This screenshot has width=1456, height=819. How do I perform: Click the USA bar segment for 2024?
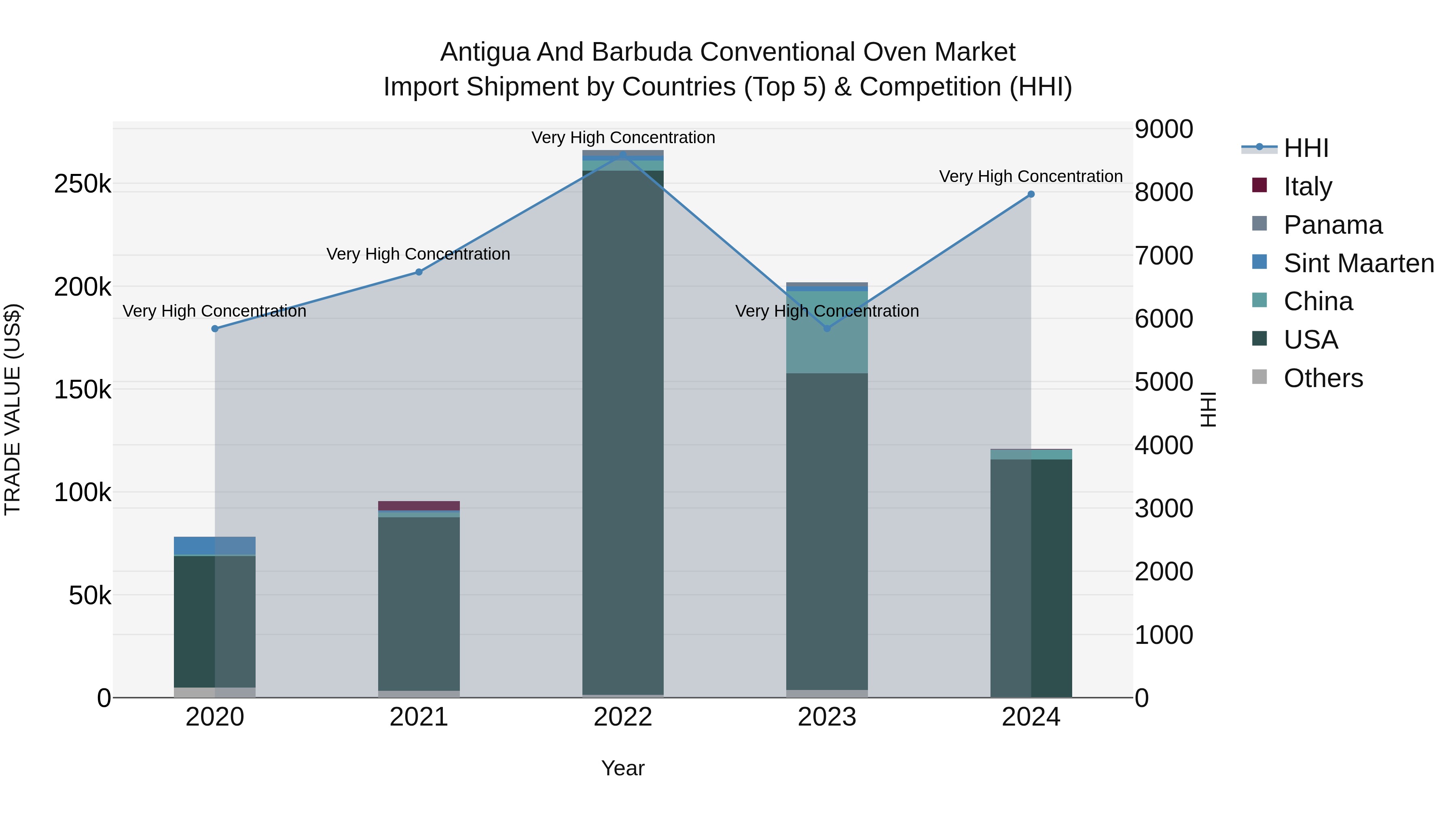tap(1031, 578)
